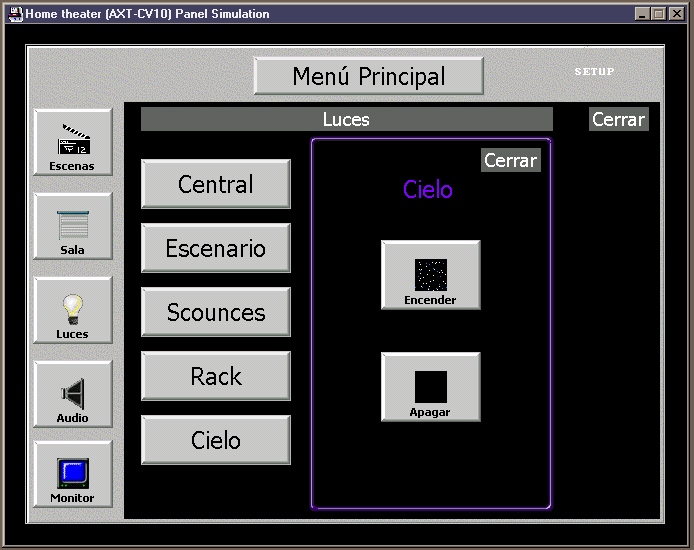Open the Audio speaker icon
Image resolution: width=694 pixels, height=550 pixels.
[73, 395]
